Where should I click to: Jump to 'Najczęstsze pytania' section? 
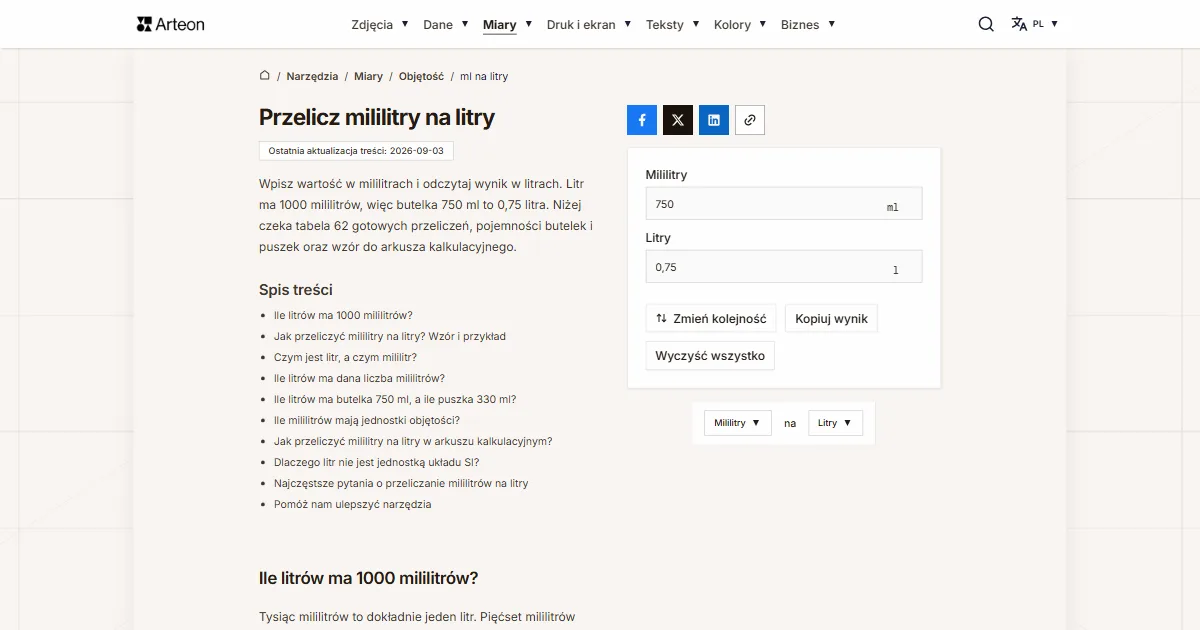[x=401, y=483]
